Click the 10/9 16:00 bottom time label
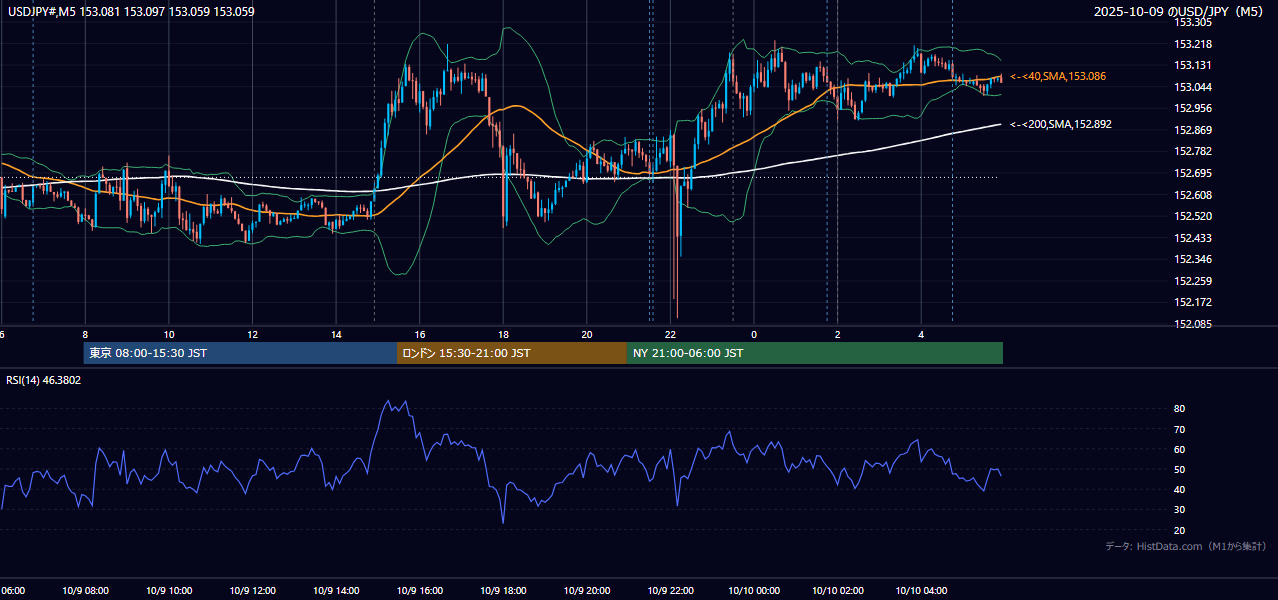Image resolution: width=1278 pixels, height=600 pixels. click(x=420, y=591)
